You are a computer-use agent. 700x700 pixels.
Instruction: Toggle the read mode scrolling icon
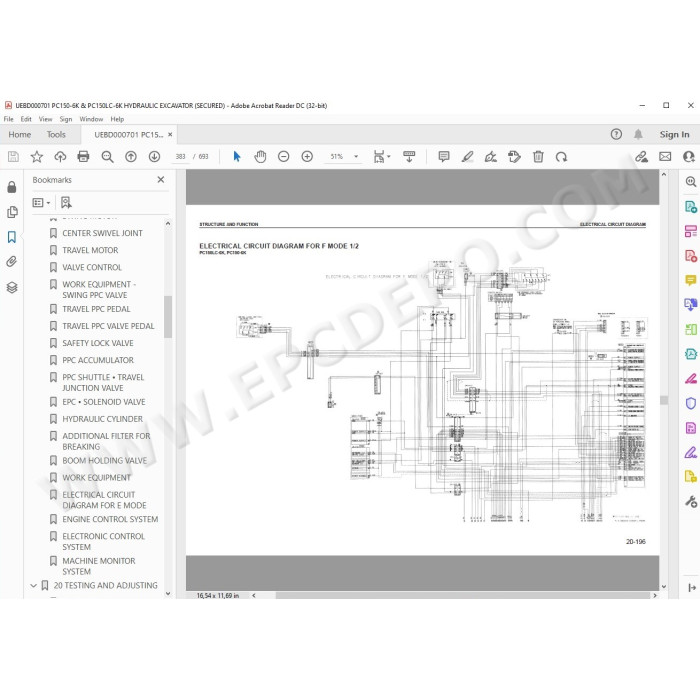pos(409,157)
